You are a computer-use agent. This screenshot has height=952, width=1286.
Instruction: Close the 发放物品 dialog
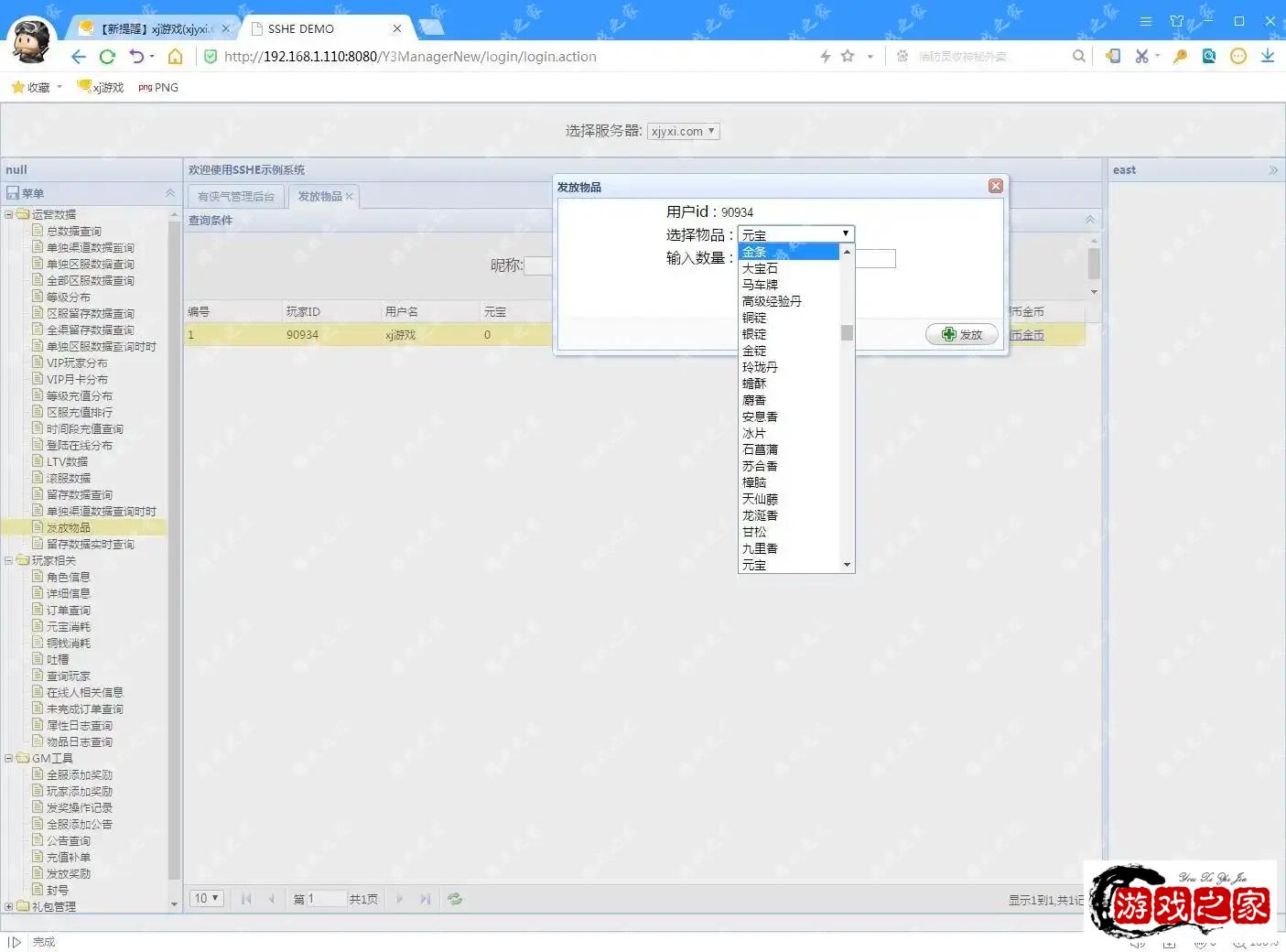tap(995, 186)
